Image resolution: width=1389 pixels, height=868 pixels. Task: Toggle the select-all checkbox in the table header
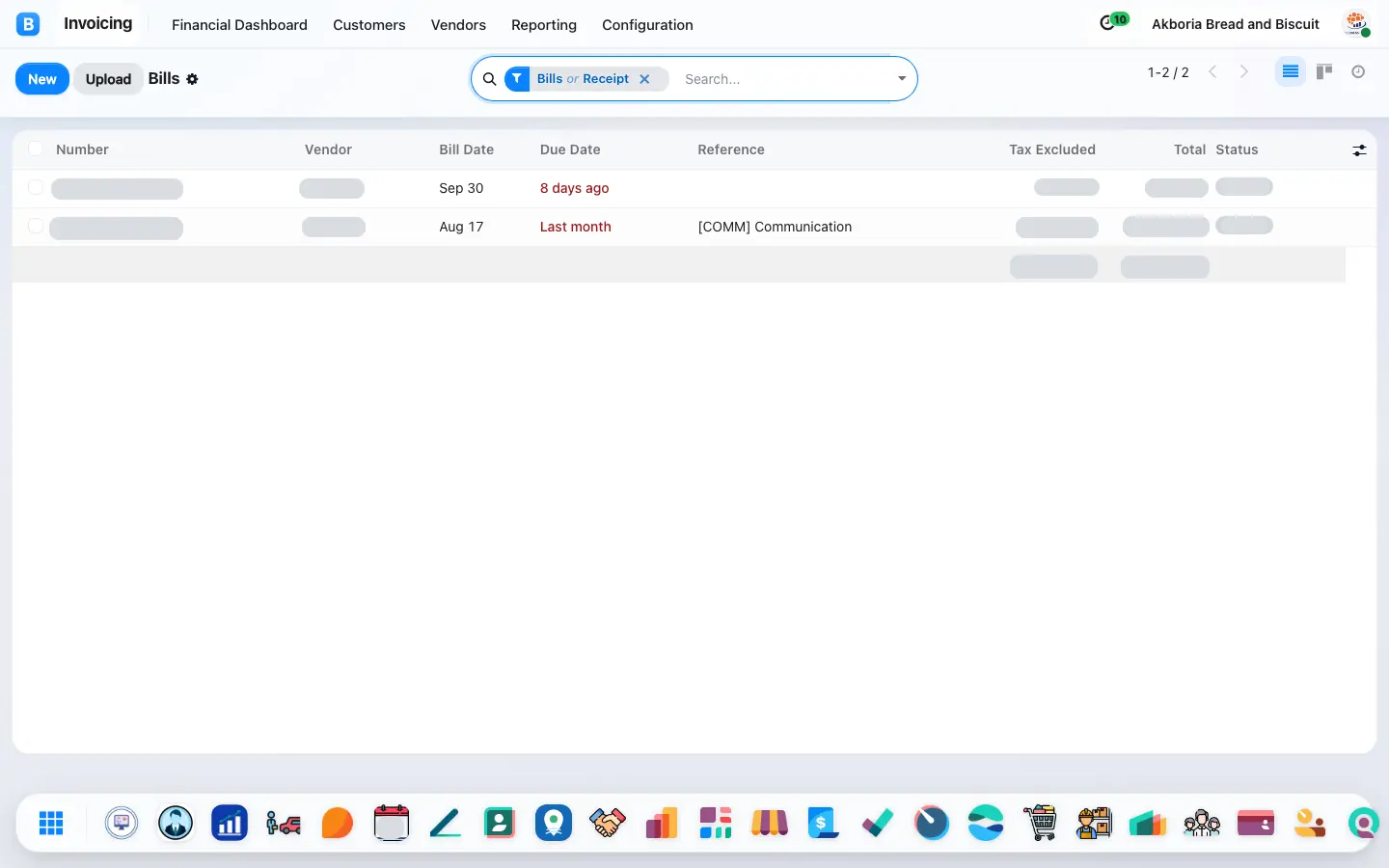[36, 149]
